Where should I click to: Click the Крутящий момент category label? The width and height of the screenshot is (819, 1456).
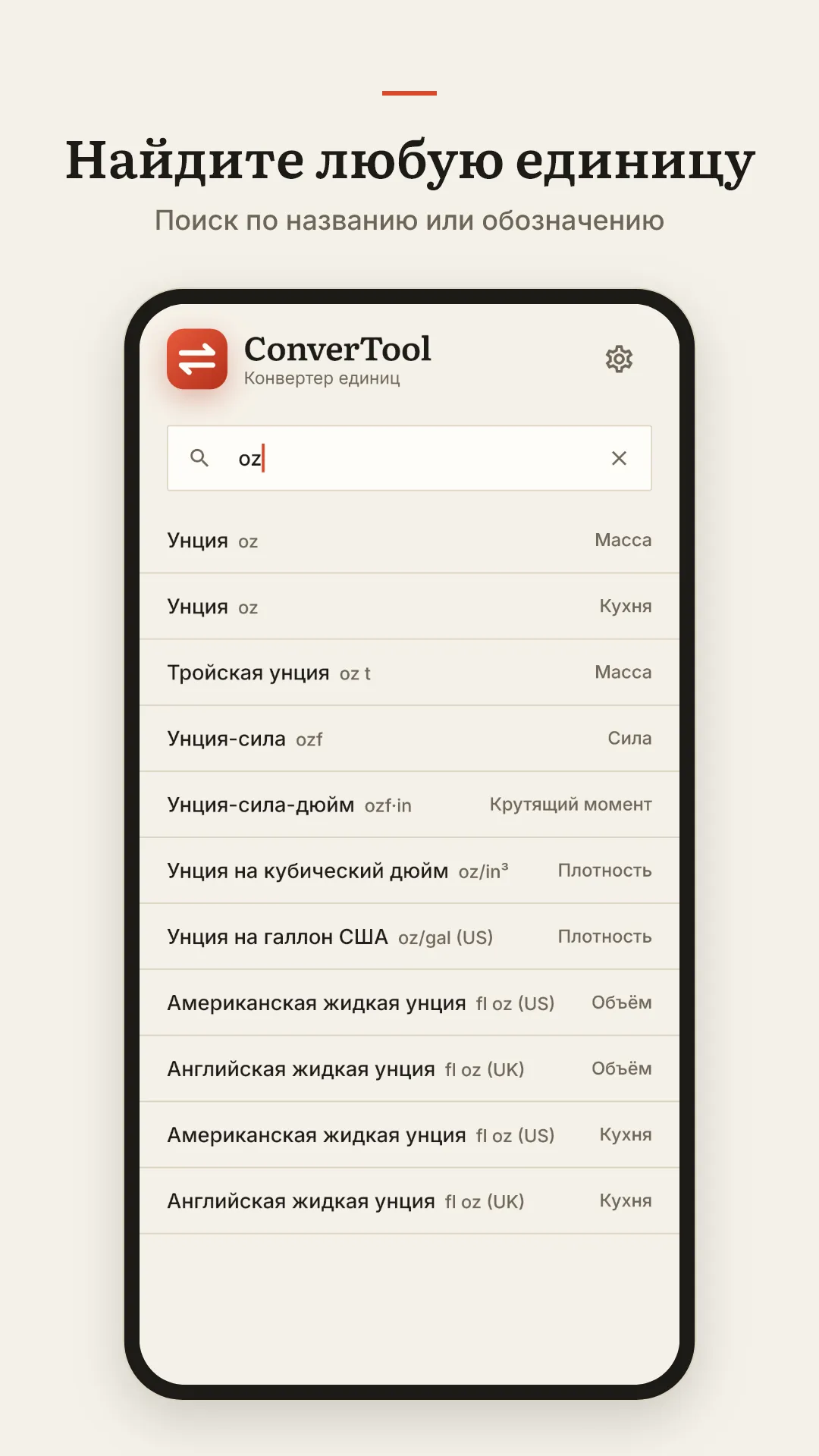coord(570,805)
